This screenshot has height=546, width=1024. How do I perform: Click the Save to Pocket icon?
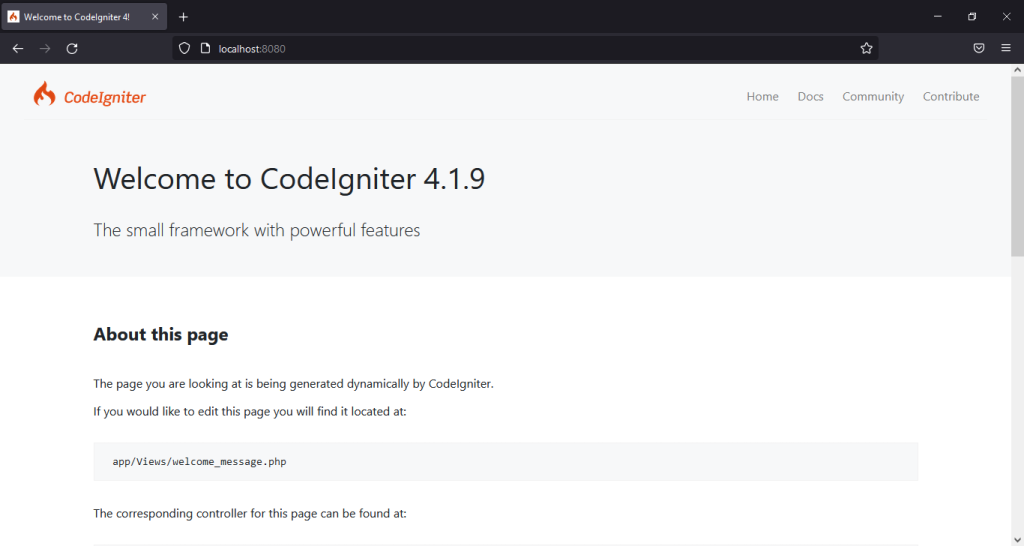980,48
